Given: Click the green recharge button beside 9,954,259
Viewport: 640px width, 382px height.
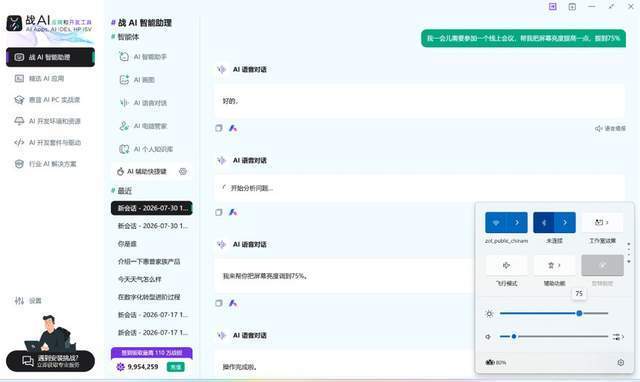Looking at the screenshot, I should tap(176, 367).
